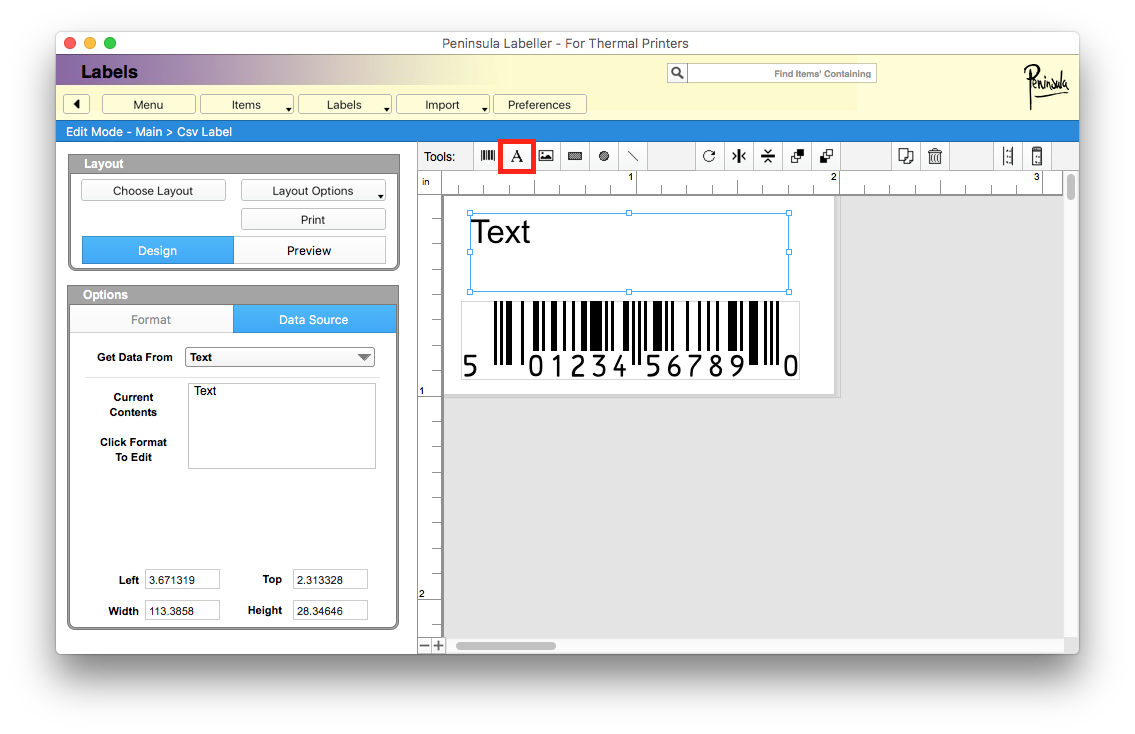The width and height of the screenshot is (1135, 734).
Task: Click the Choose Layout button
Action: coord(153,190)
